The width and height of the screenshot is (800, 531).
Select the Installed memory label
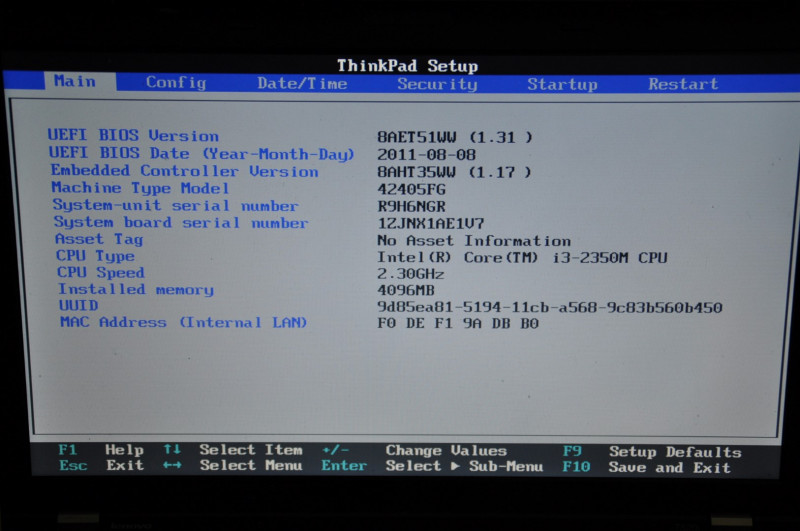pyautogui.click(x=136, y=289)
